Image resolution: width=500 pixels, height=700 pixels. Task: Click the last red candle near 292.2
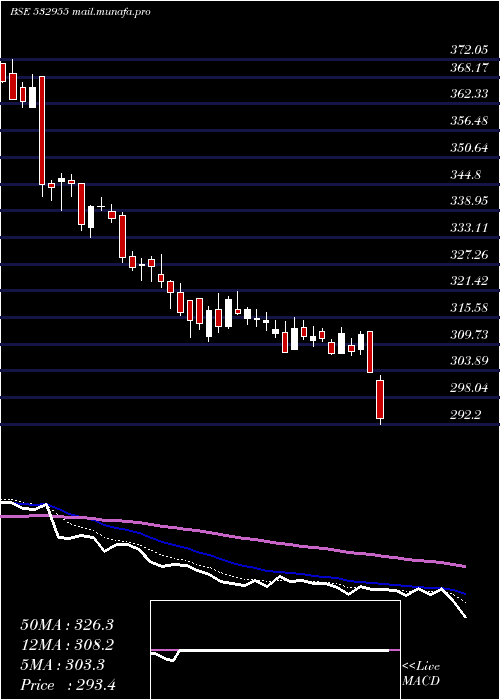(380, 400)
